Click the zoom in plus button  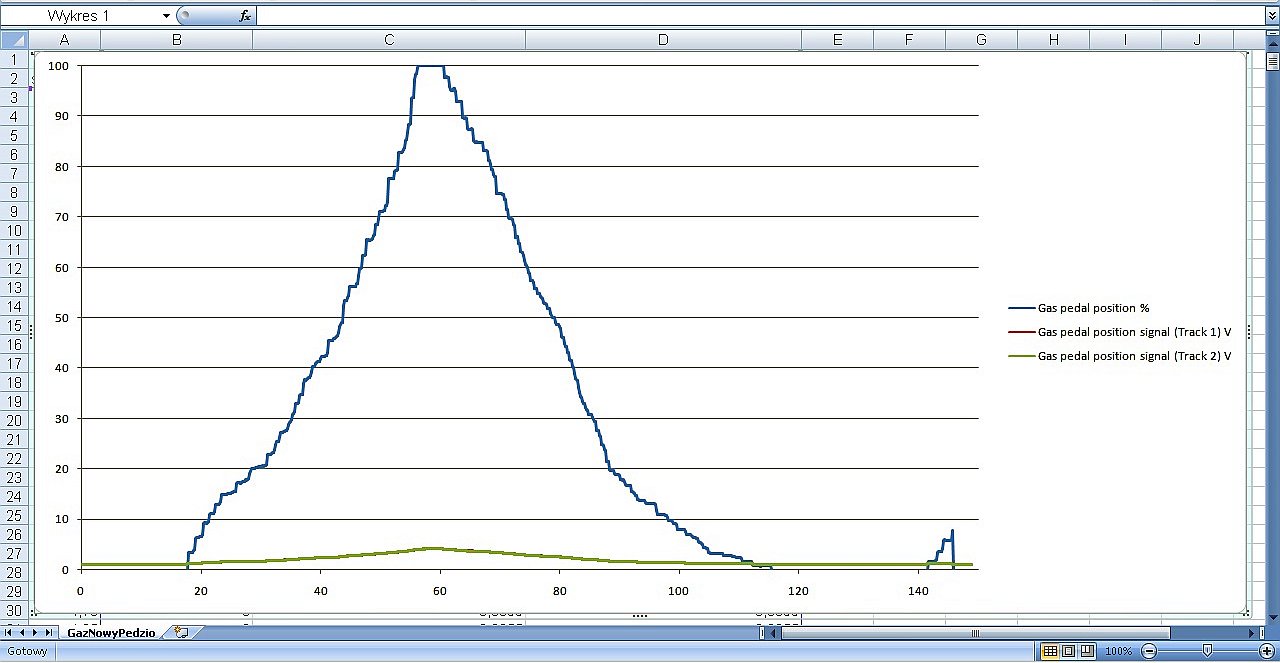click(x=1266, y=652)
